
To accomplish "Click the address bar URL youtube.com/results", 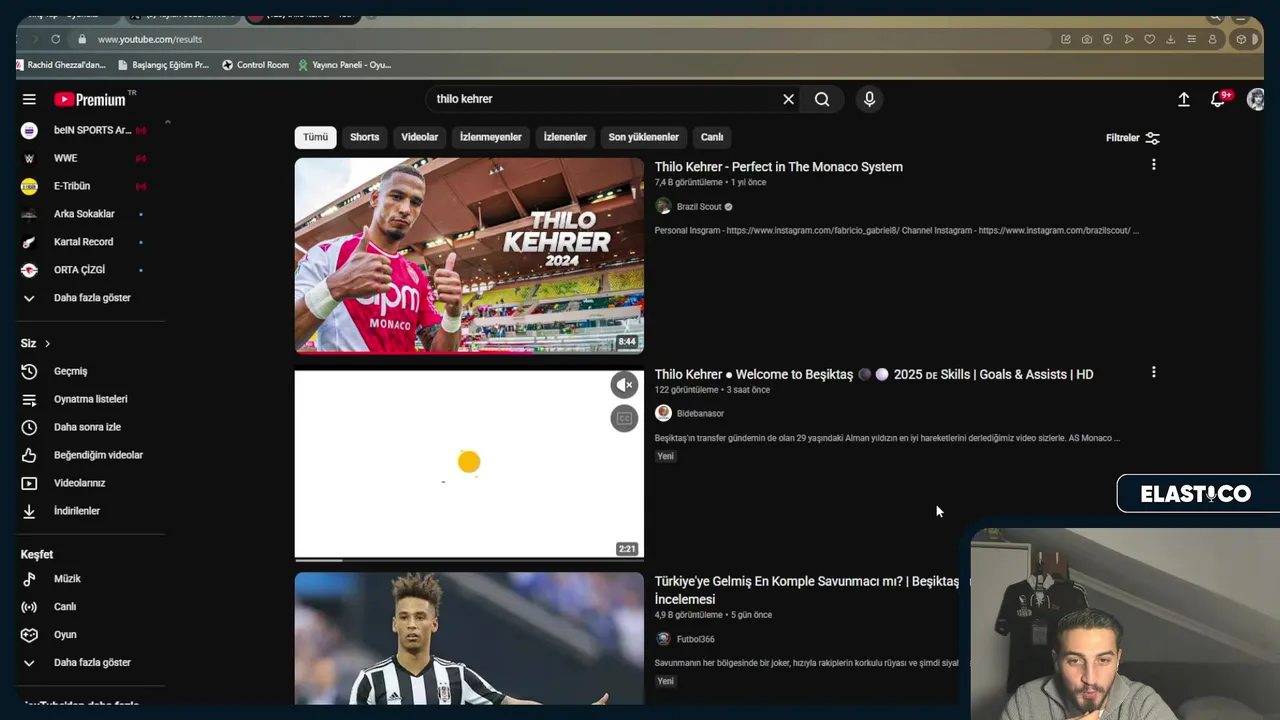I will point(150,39).
